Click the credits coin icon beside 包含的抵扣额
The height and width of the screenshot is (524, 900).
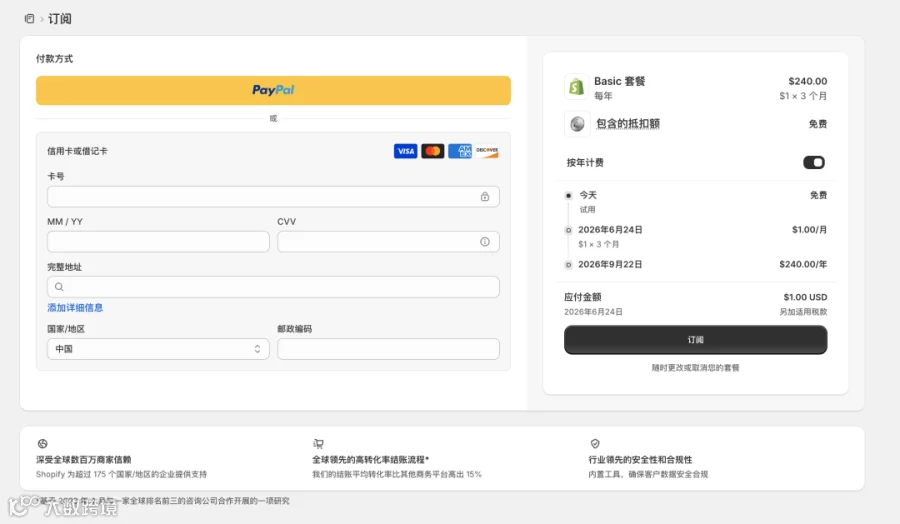(x=577, y=123)
